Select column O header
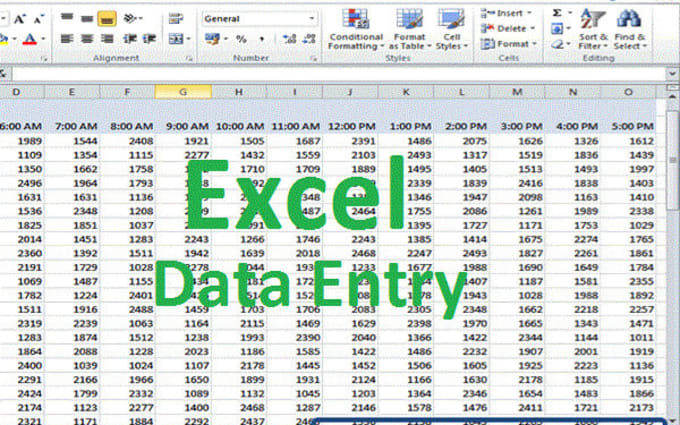The width and height of the screenshot is (680, 425). [628, 92]
